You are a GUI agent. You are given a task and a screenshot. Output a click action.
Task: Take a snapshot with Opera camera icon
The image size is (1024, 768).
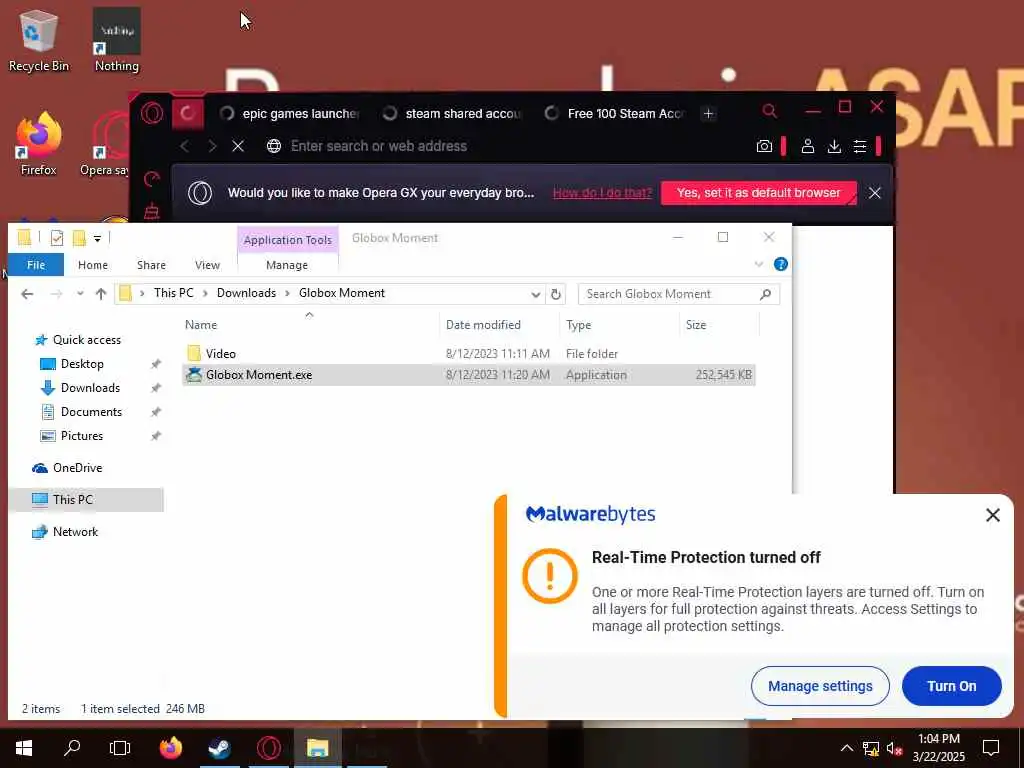point(764,146)
